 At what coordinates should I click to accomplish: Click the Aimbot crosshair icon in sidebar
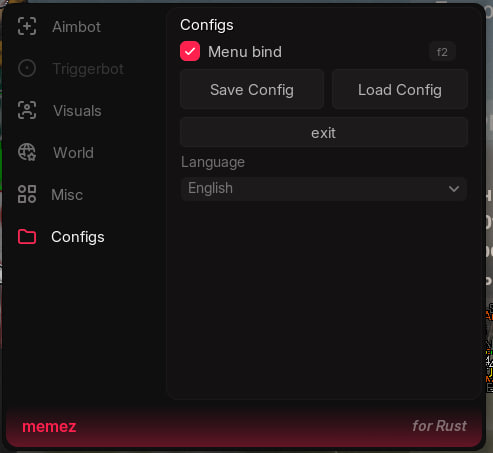[x=27, y=26]
